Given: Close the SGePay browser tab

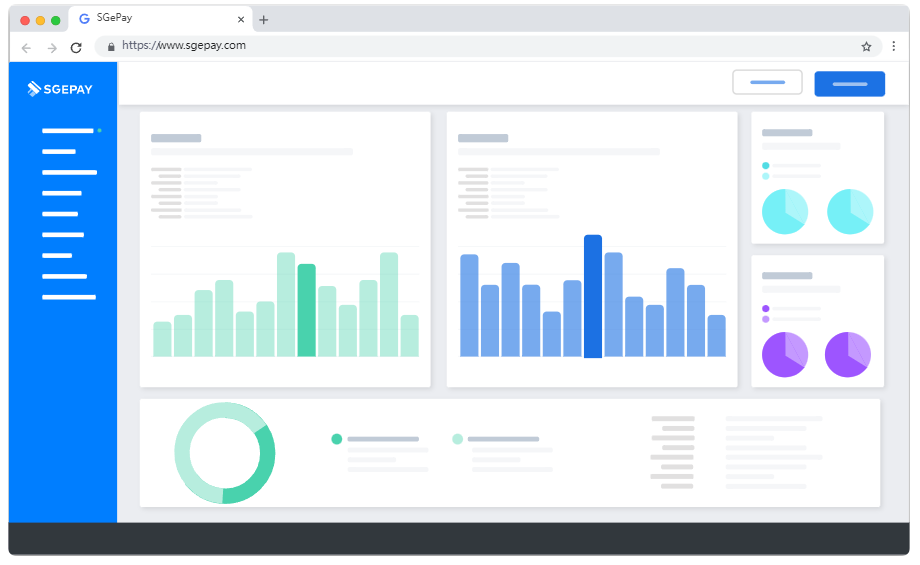Looking at the screenshot, I should click(240, 19).
